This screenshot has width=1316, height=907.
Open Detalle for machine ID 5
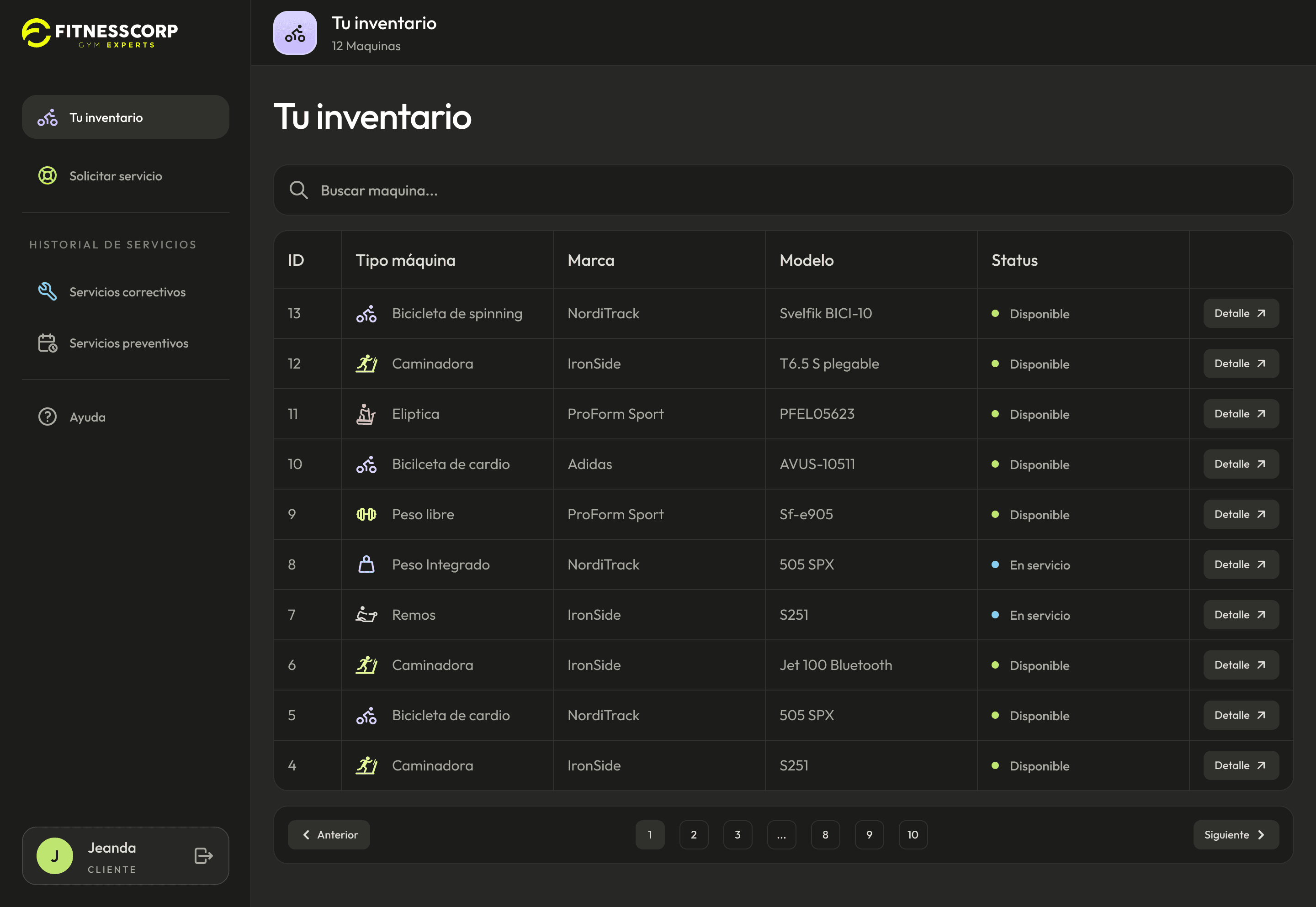(1241, 716)
